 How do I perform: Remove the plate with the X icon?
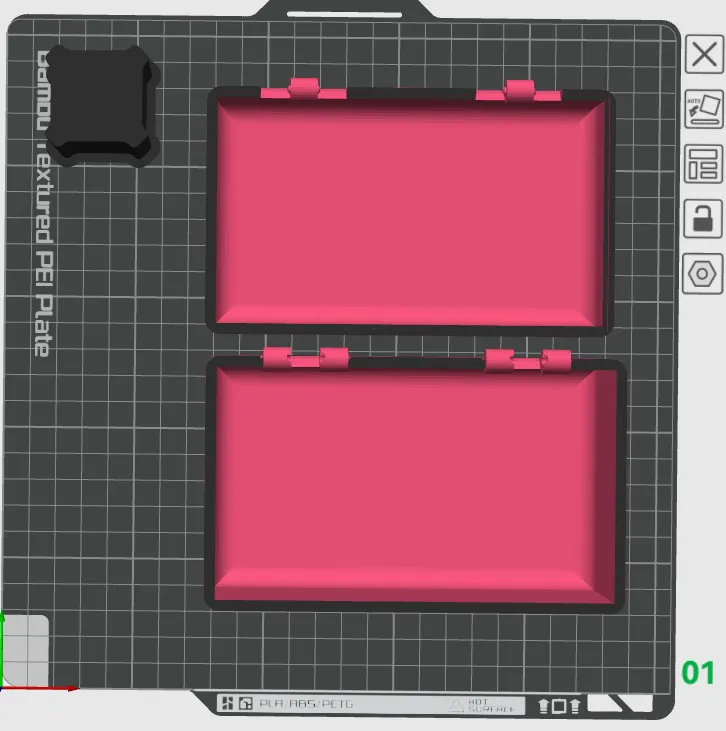(704, 54)
